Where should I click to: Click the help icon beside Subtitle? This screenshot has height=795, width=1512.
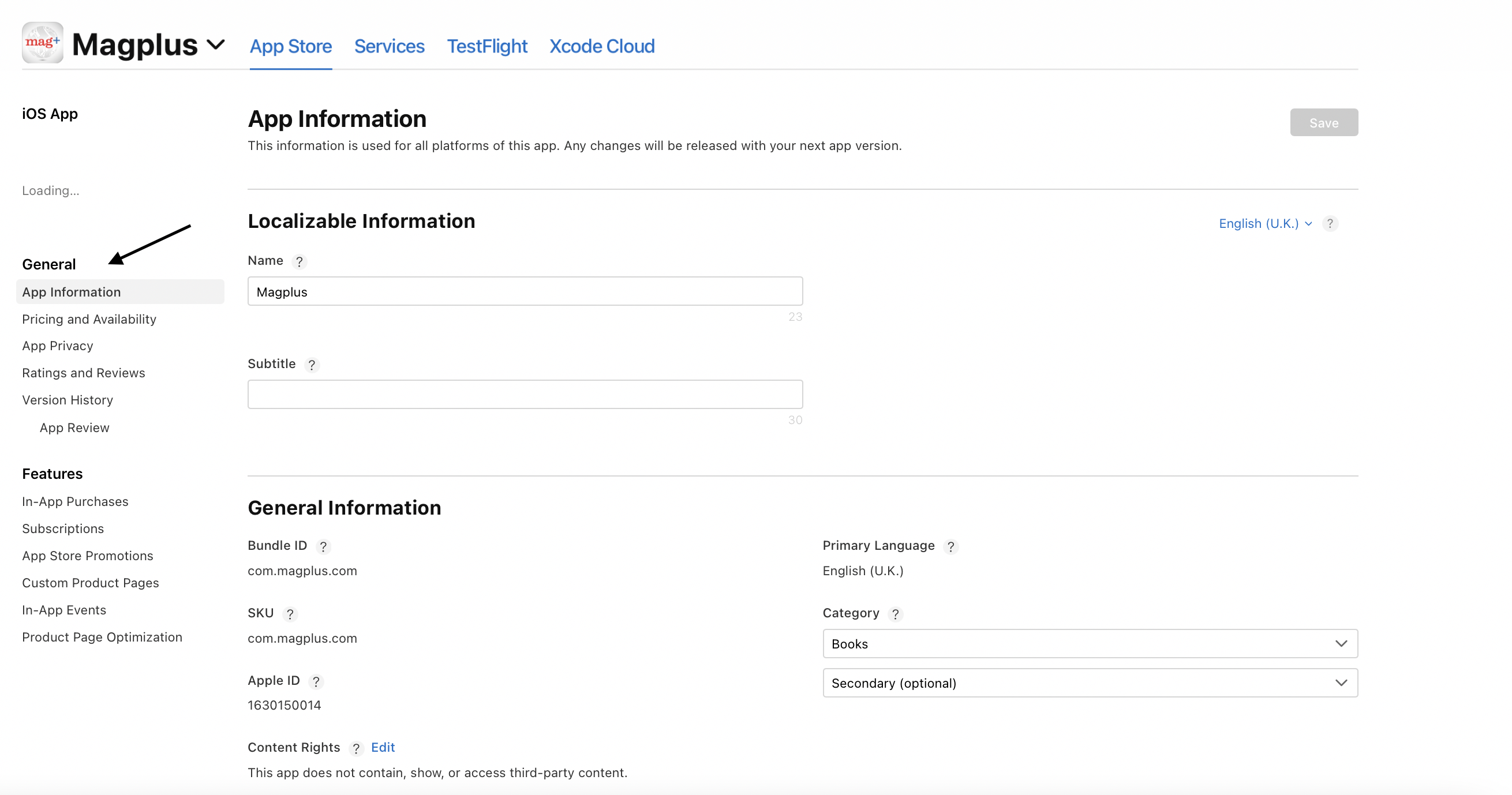[312, 365]
